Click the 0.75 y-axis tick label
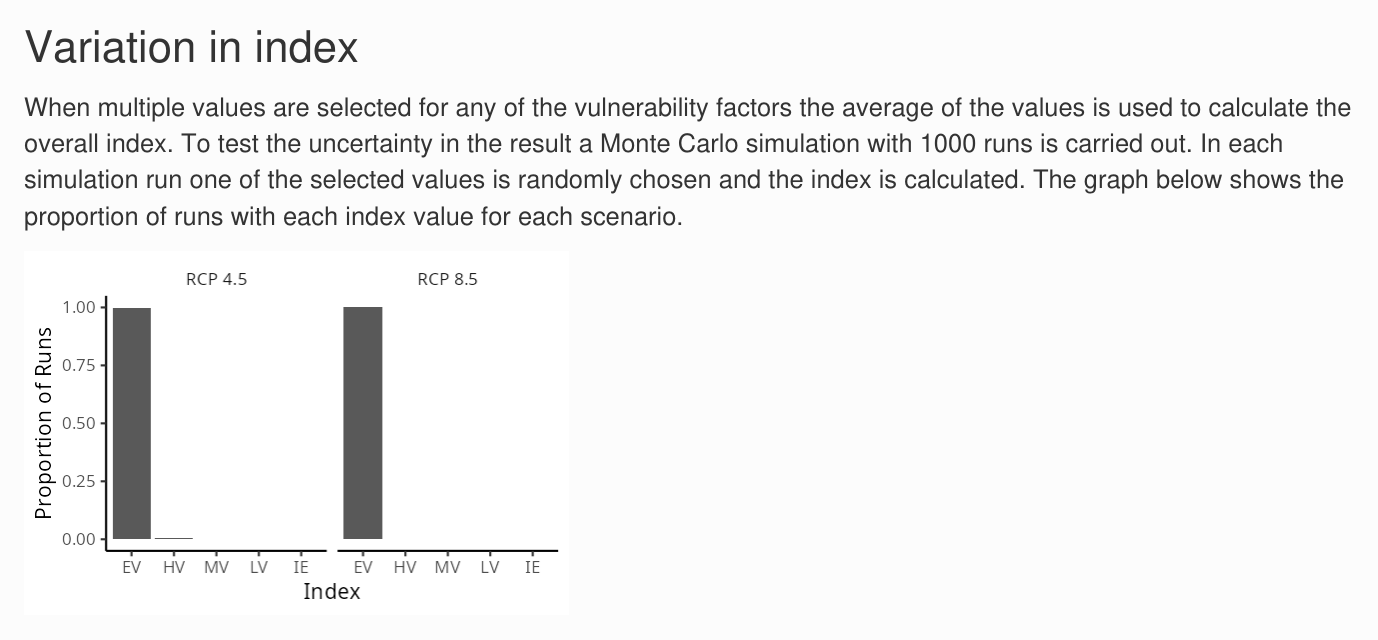The width and height of the screenshot is (1378, 640). (x=79, y=365)
